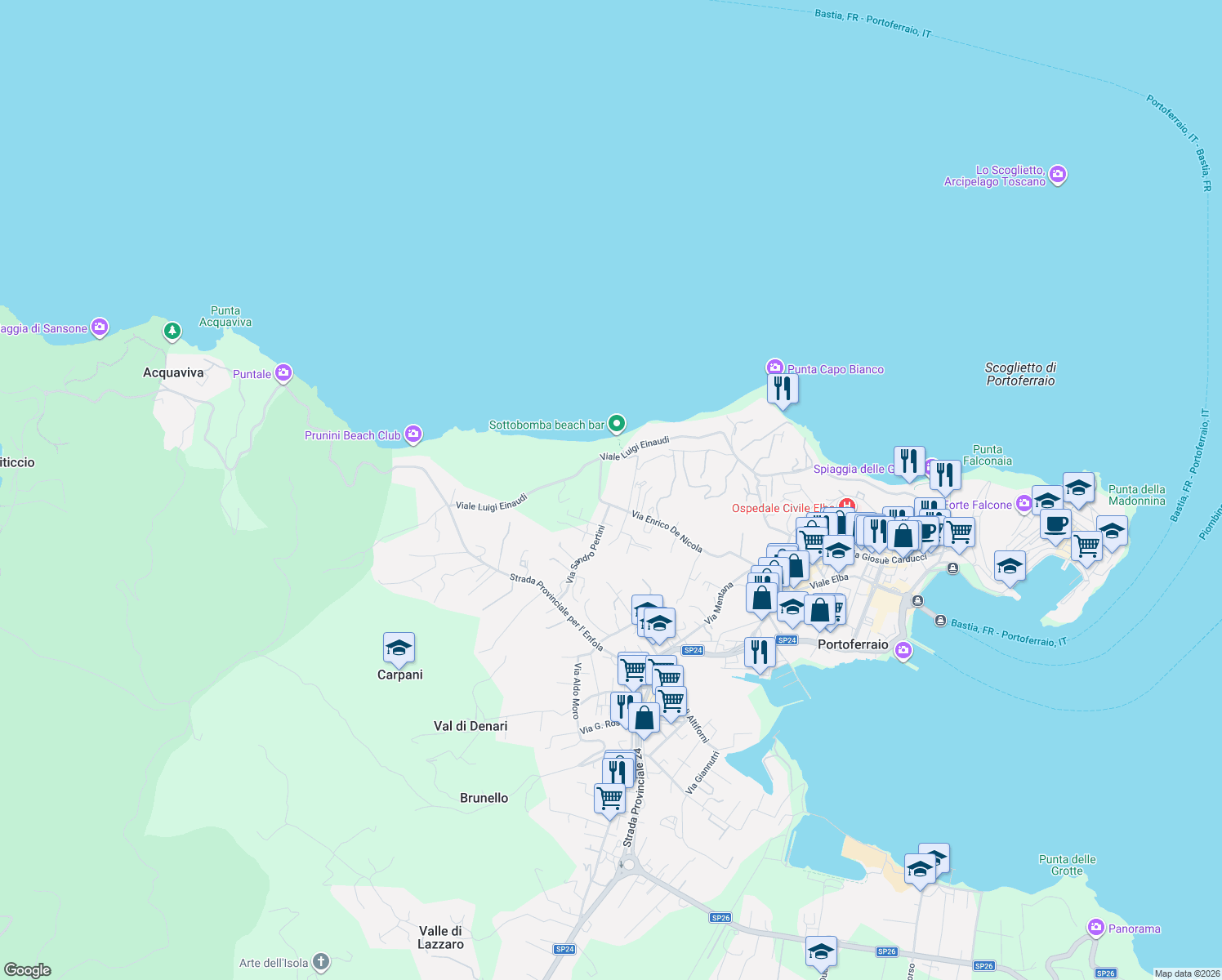Viewport: 1222px width, 980px height.
Task: Select the Punta delle Grotte label
Action: [1068, 865]
